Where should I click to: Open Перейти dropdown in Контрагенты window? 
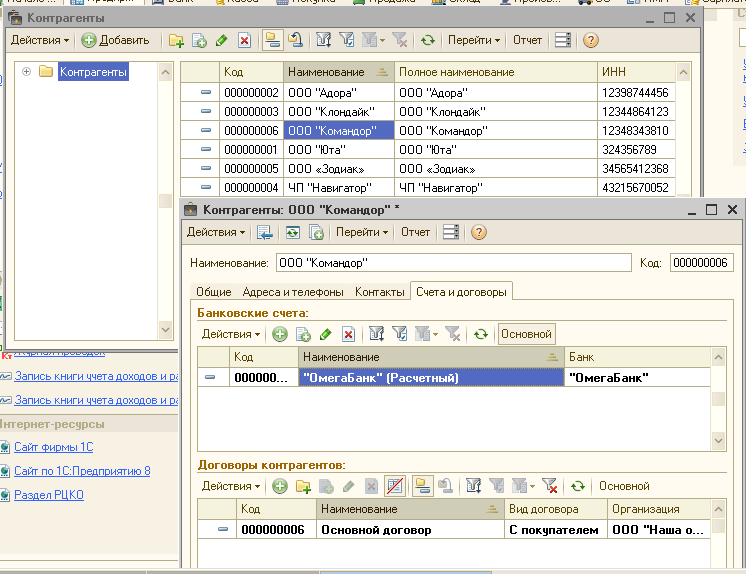point(474,40)
